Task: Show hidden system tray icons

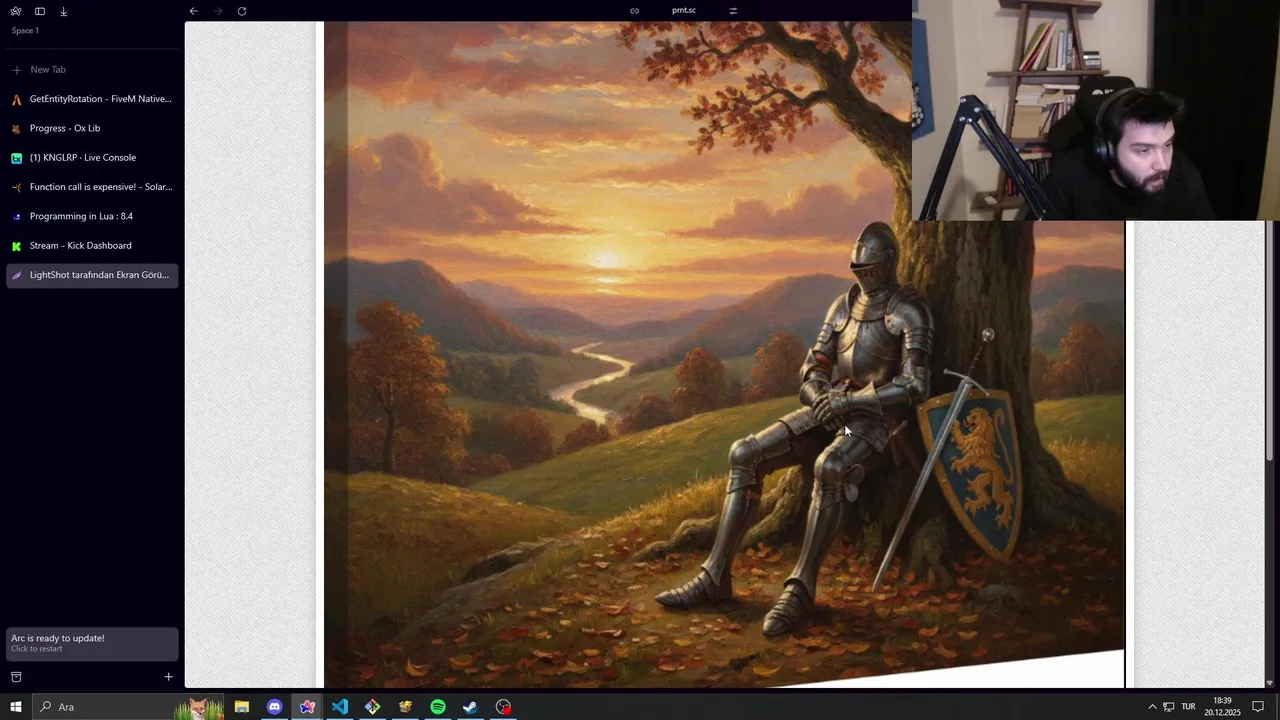Action: click(x=1152, y=707)
